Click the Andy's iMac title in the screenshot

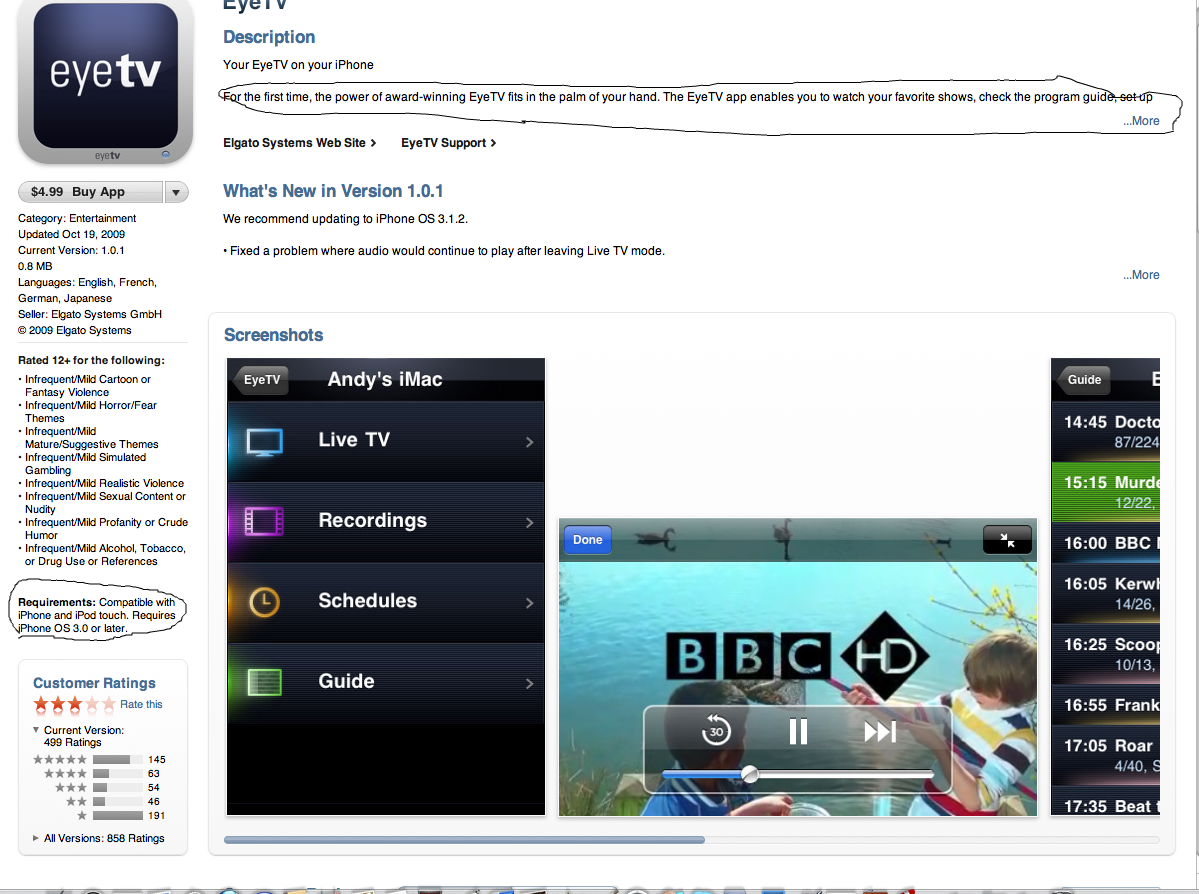point(385,379)
